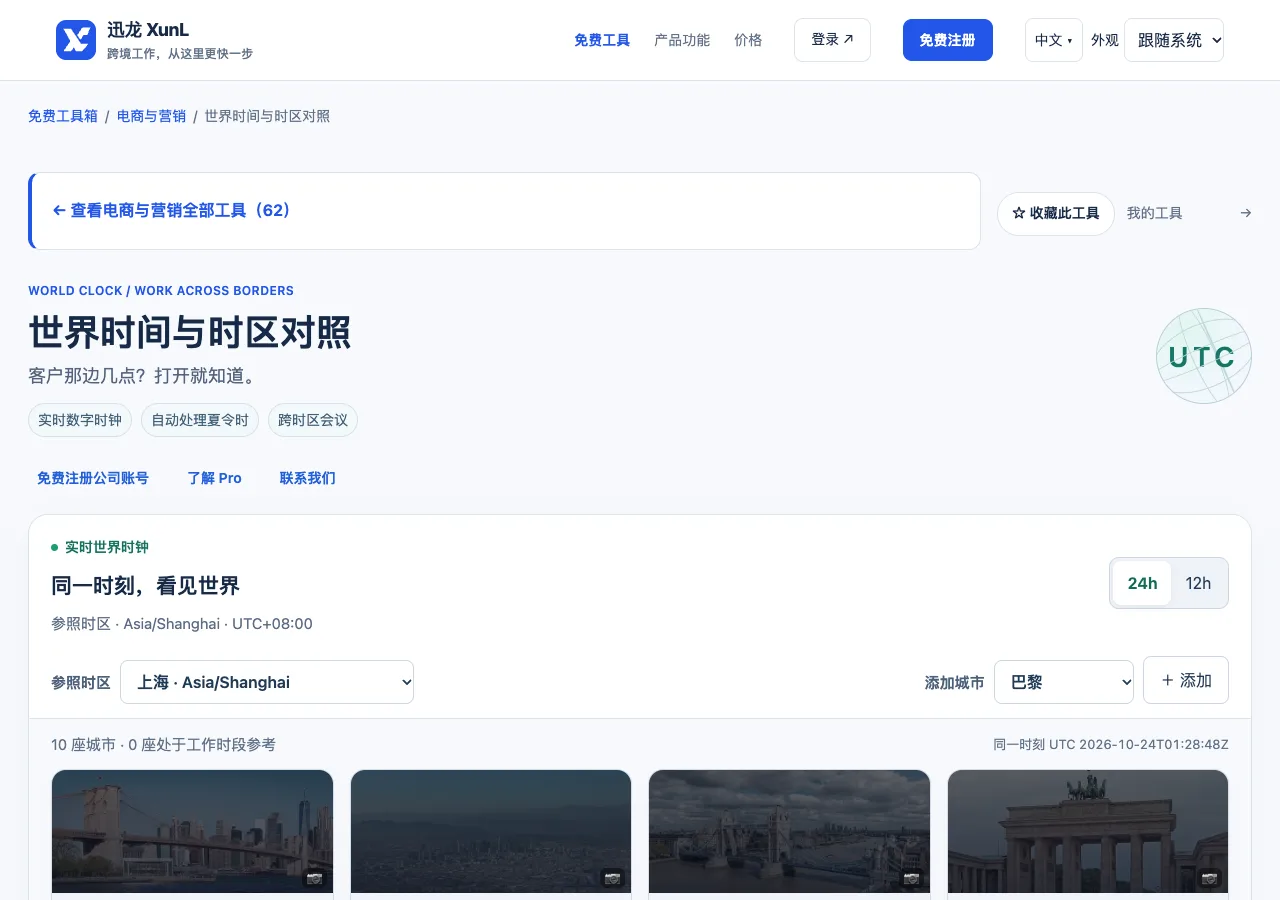Click 了解 Pro link
Image resolution: width=1280 pixels, height=900 pixels.
(214, 478)
